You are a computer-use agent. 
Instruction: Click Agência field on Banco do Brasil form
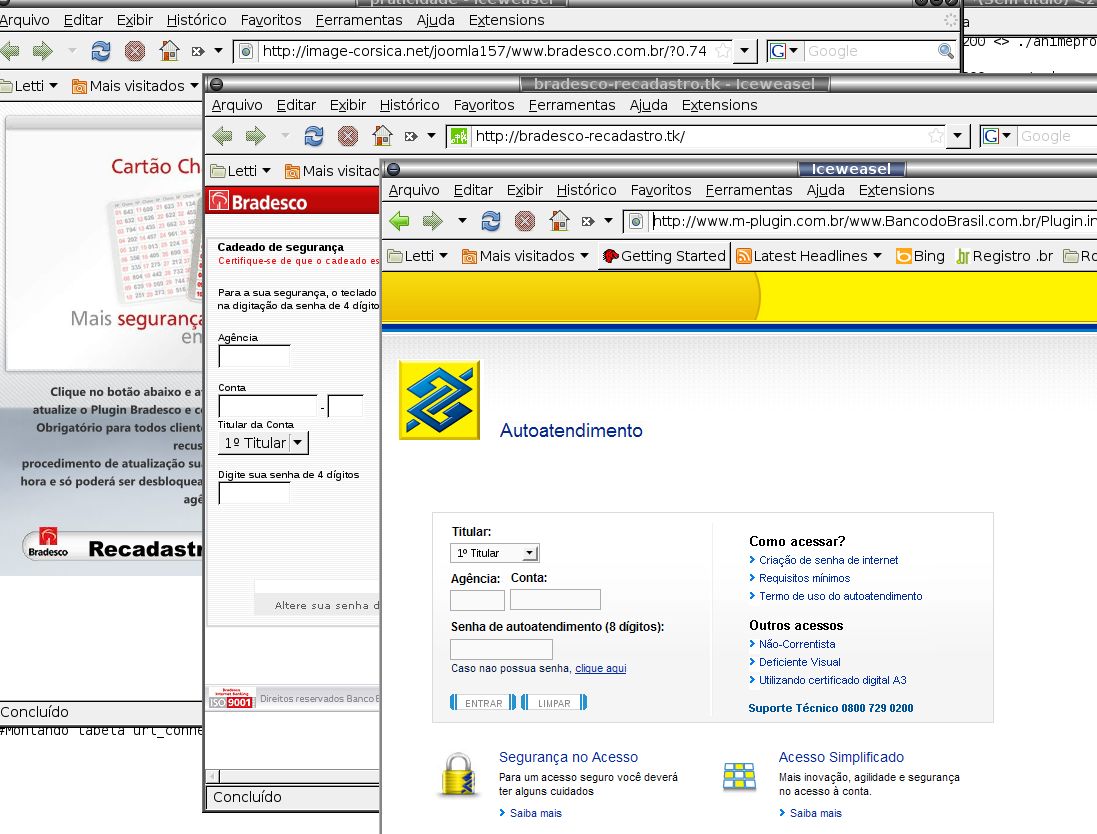coord(477,600)
